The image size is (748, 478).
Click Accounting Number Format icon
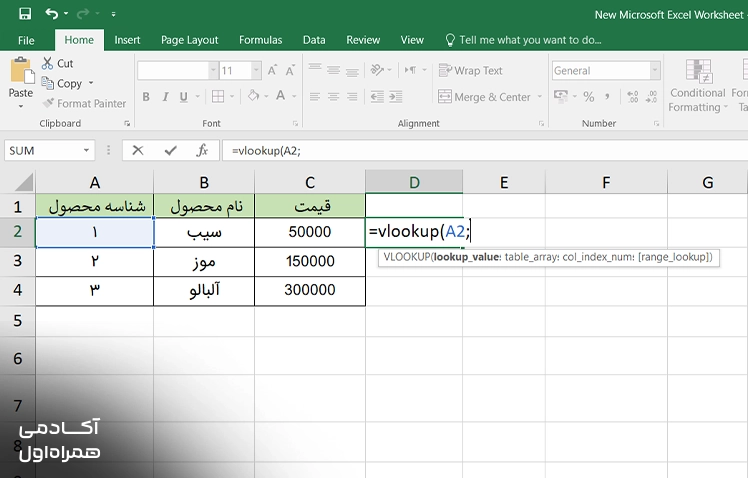pos(561,97)
